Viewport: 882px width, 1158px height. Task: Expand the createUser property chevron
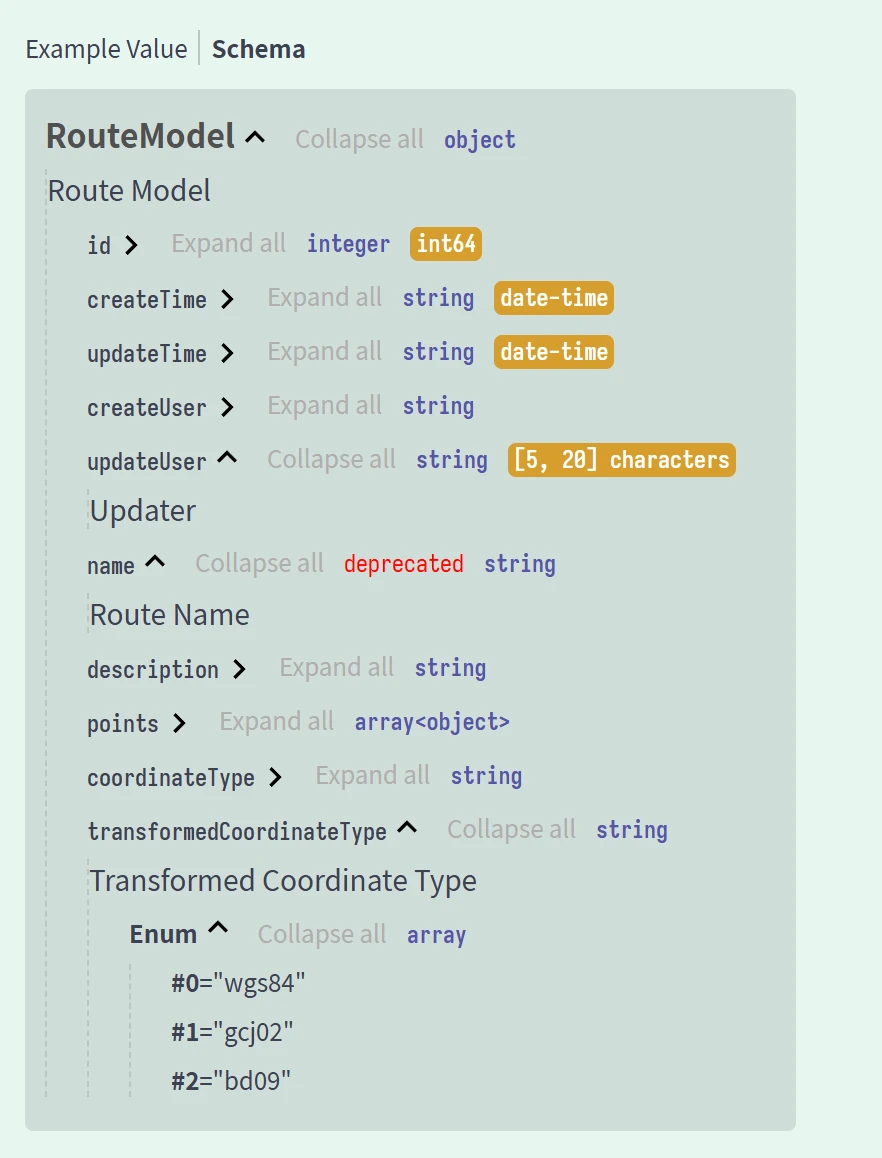227,407
